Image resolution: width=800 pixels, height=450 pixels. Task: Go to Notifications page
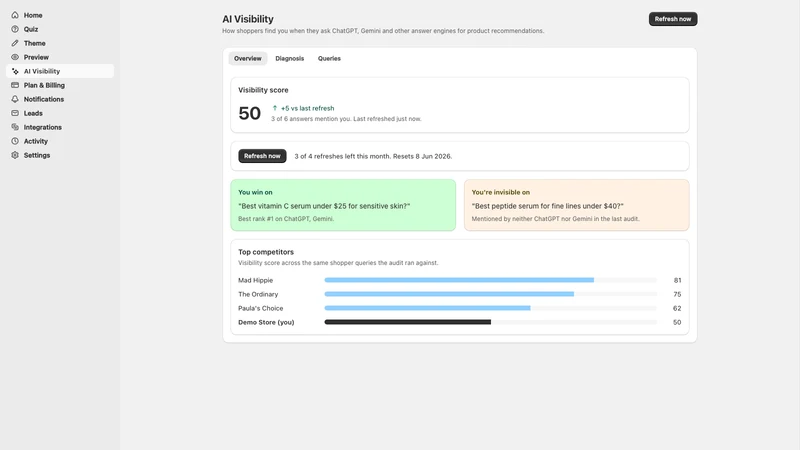(x=60, y=99)
